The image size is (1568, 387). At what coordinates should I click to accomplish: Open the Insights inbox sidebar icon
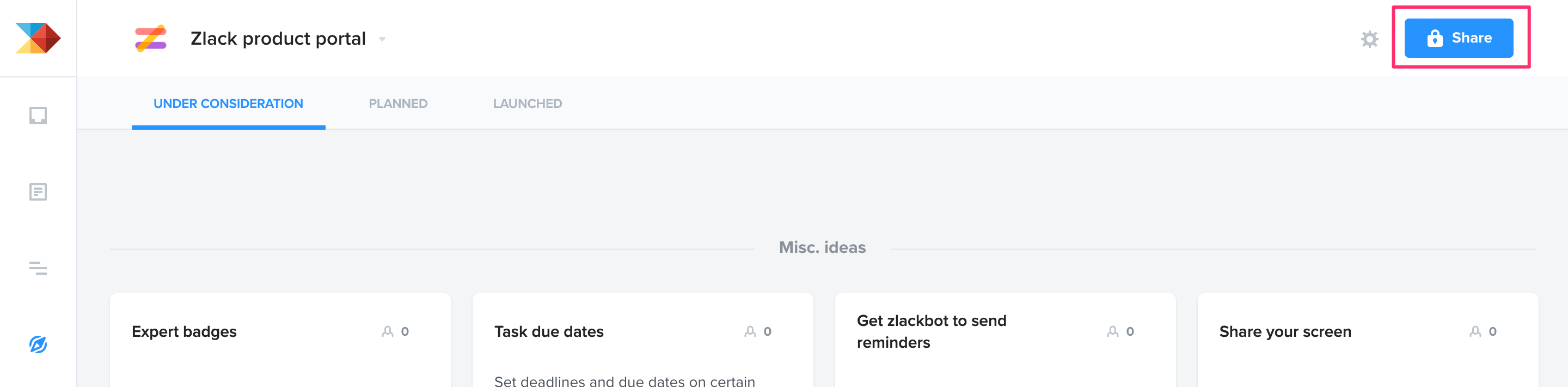(38, 116)
